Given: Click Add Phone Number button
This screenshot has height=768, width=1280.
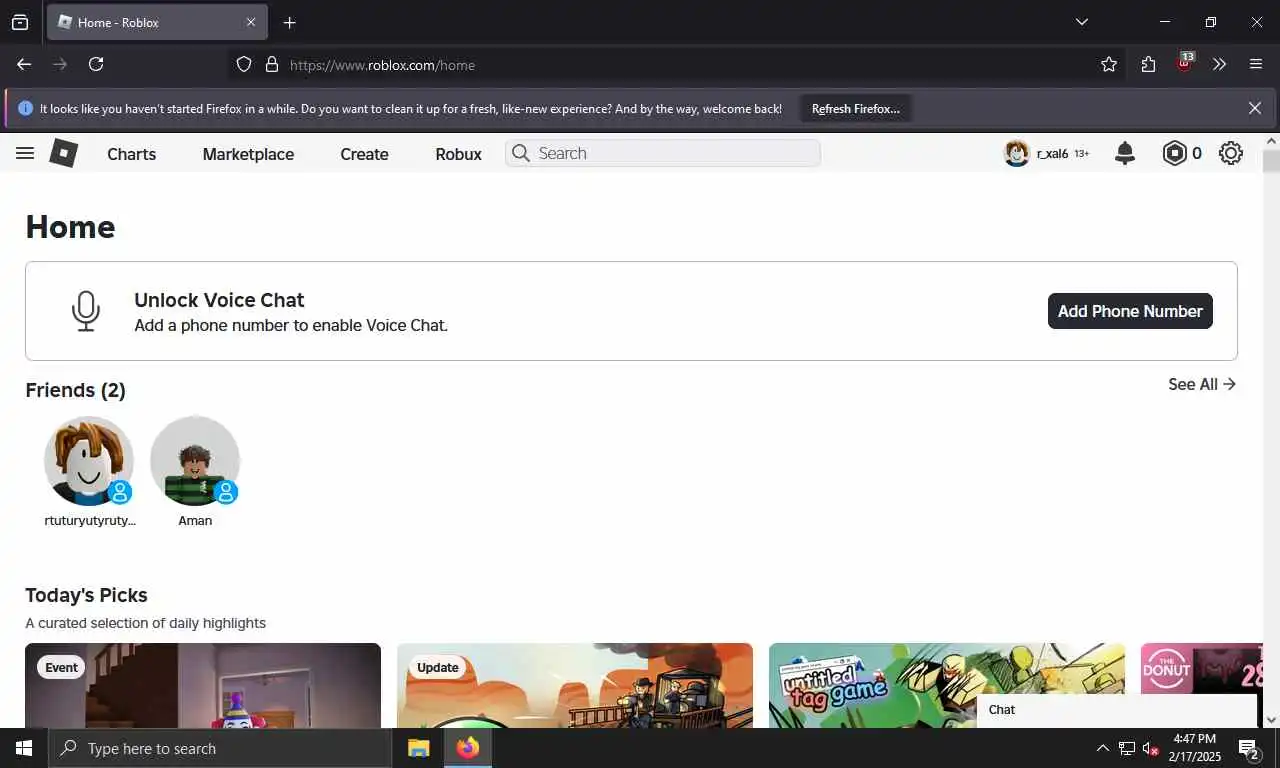Looking at the screenshot, I should pos(1130,311).
